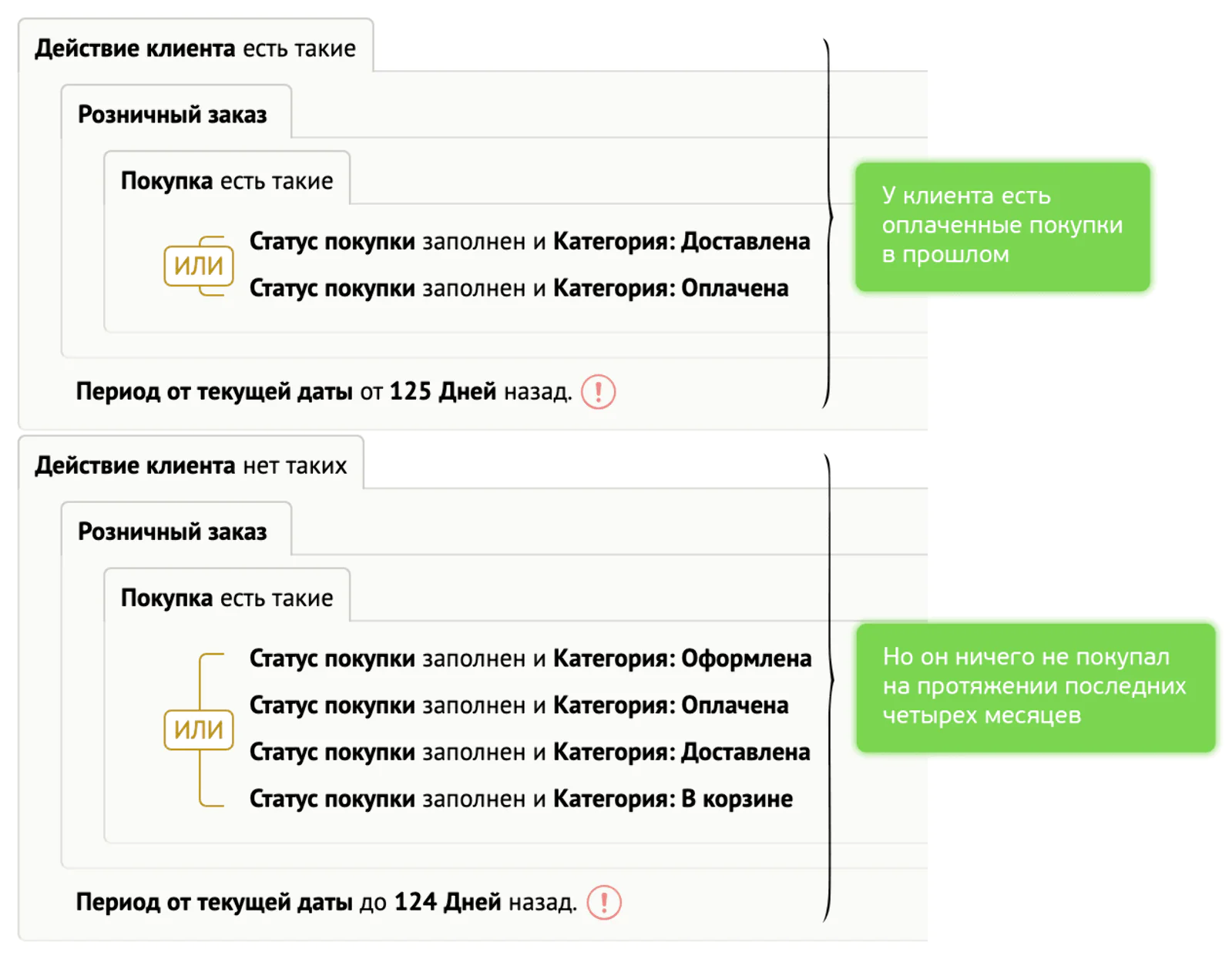The width and height of the screenshot is (1232, 959).
Task: Click the green note Но он ничего не покупал
Action: tap(1036, 688)
